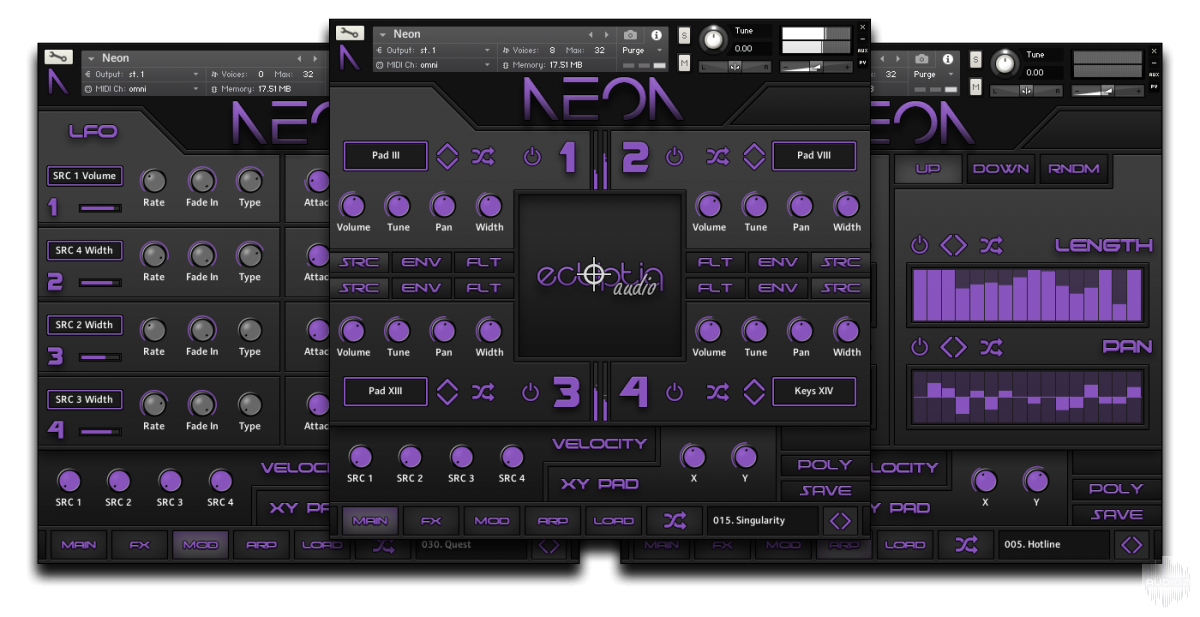Click preset arrows next to 005. Hotline
1200x617 pixels.
[x=1131, y=545]
